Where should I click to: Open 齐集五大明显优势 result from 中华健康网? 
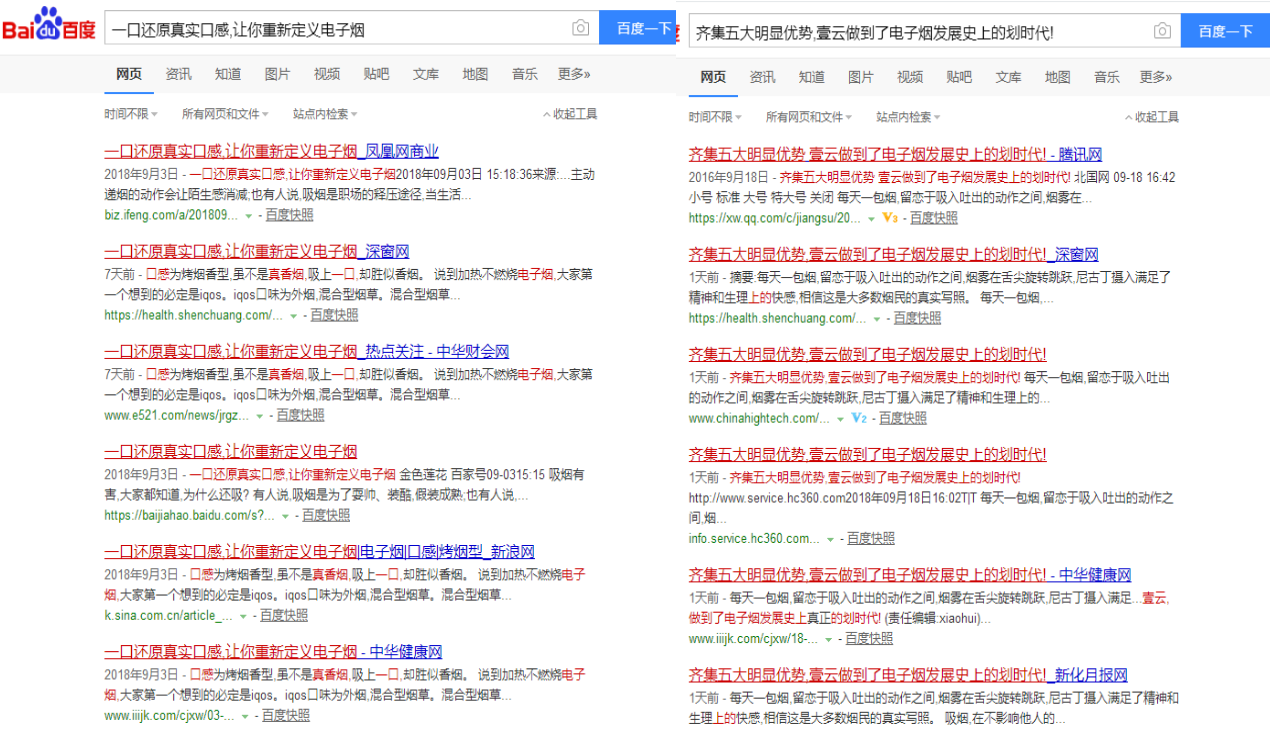[910, 575]
